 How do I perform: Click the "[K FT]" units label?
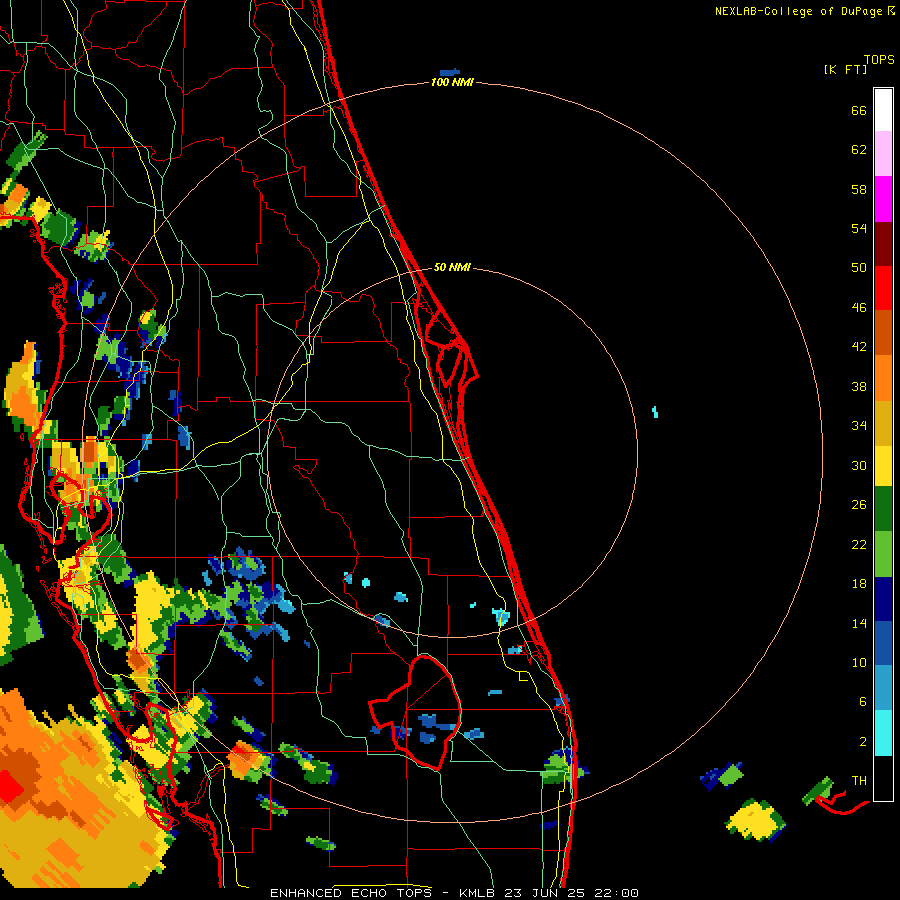845,69
